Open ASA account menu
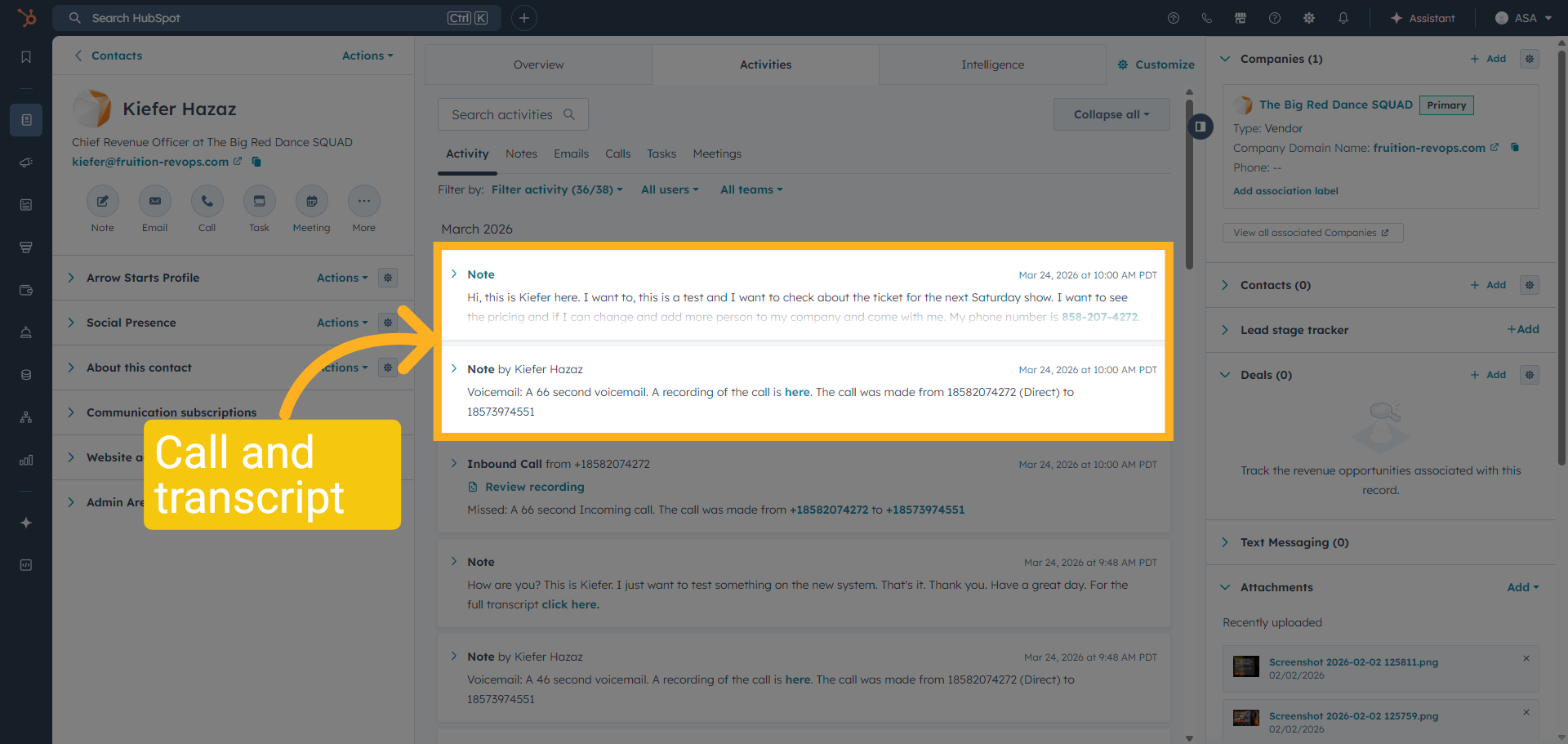1568x744 pixels. coord(1523,18)
